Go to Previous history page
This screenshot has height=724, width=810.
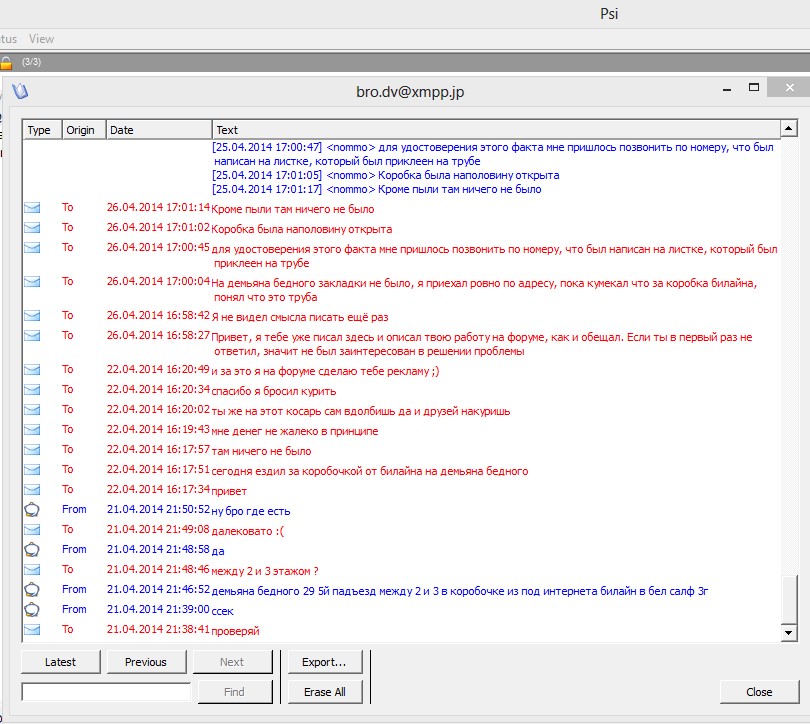146,662
